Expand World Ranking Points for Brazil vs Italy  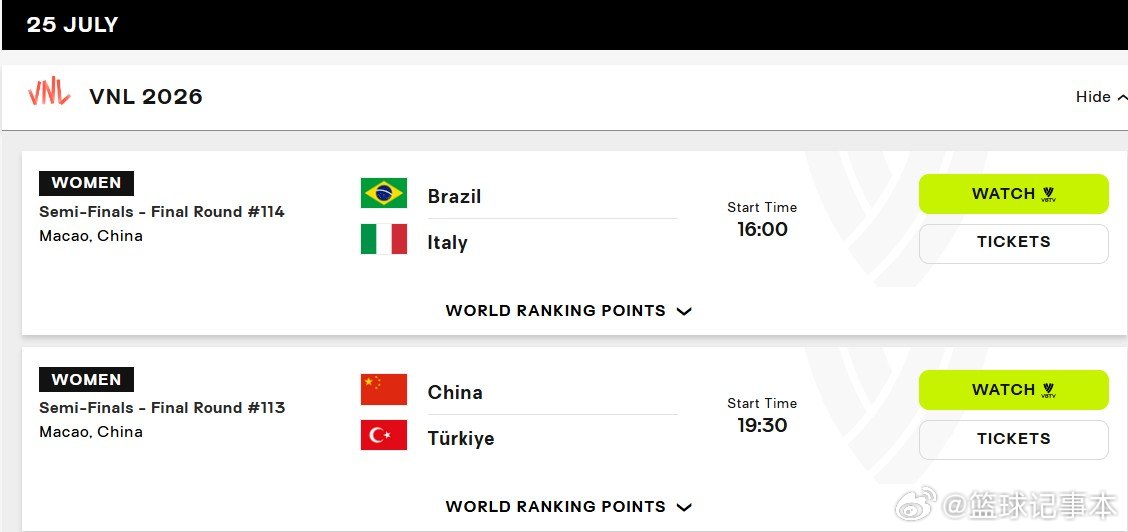568,311
